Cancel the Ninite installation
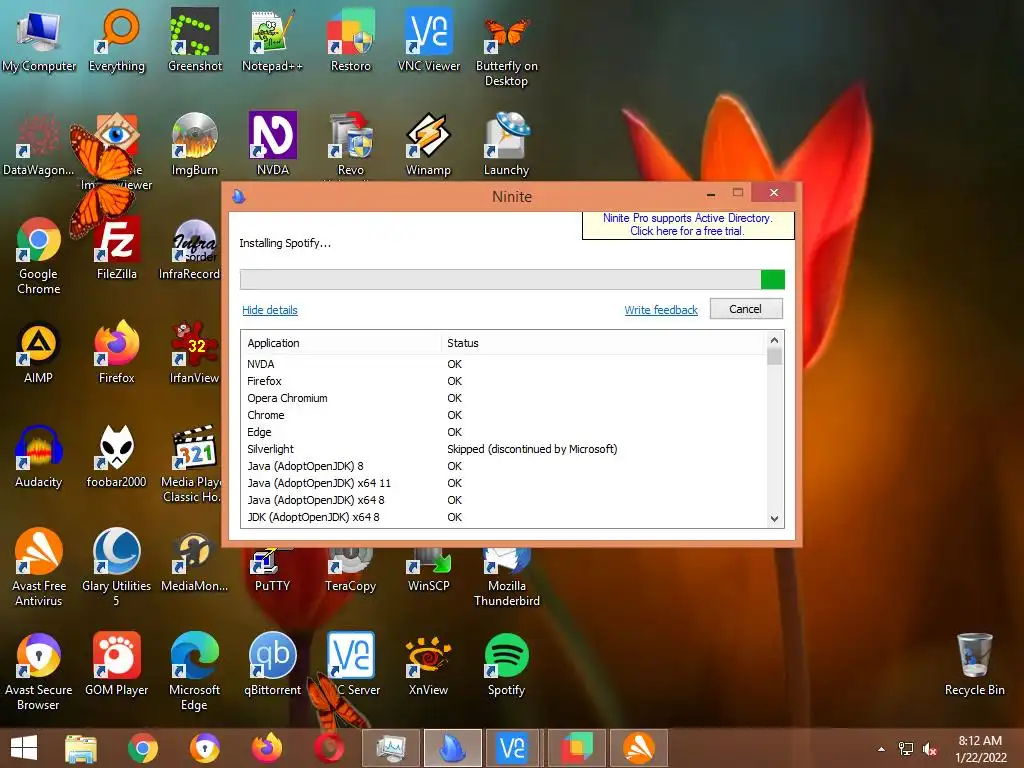 tap(746, 309)
